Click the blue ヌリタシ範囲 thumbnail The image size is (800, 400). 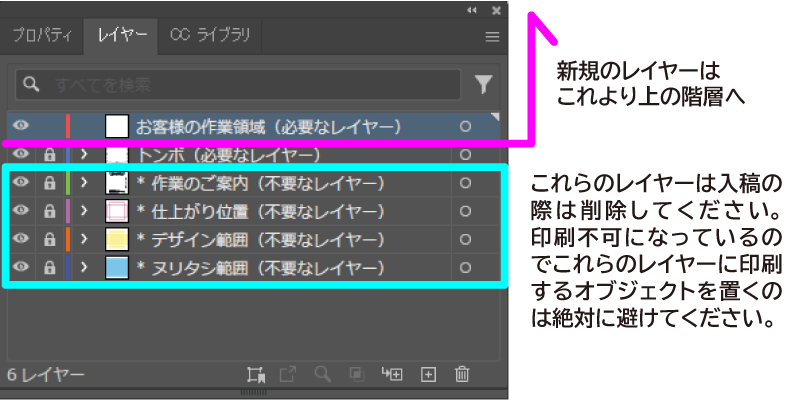coord(117,267)
